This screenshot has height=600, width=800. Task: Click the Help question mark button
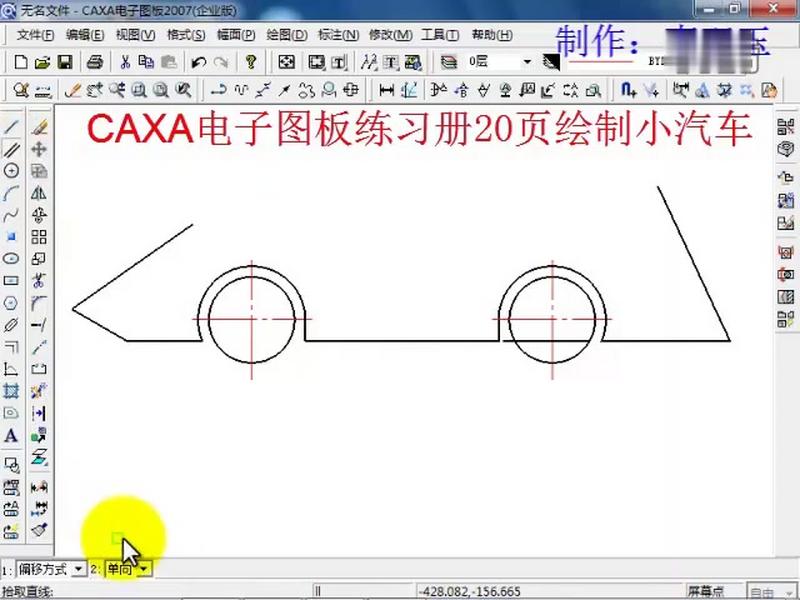click(x=249, y=62)
